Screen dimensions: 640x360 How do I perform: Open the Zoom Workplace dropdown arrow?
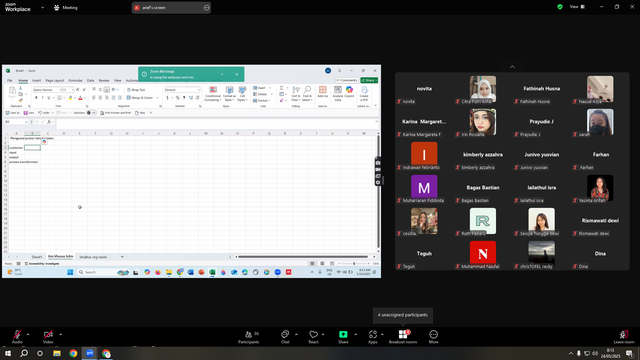(42, 7)
